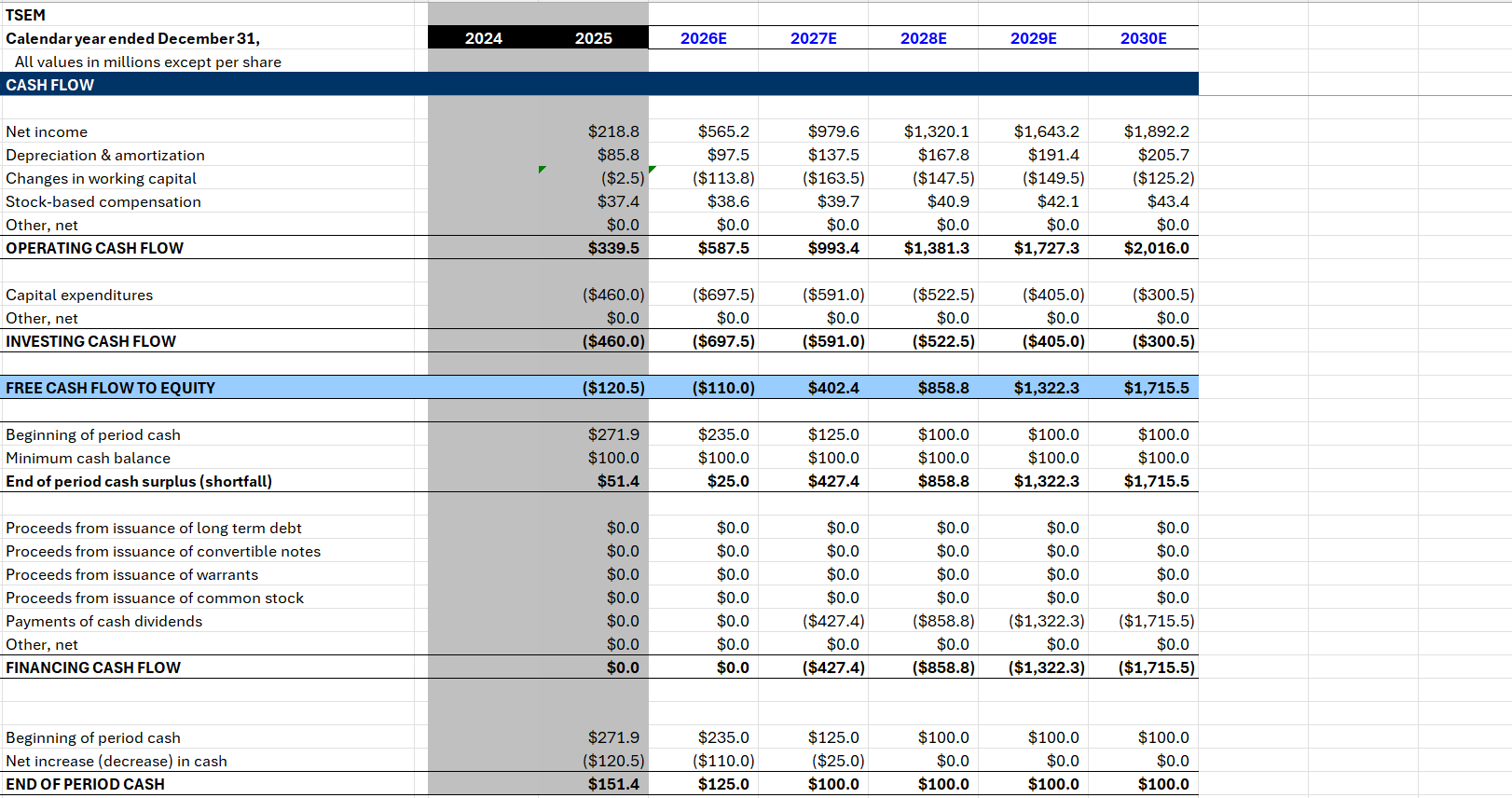Select the 2029E column header

[x=1033, y=38]
